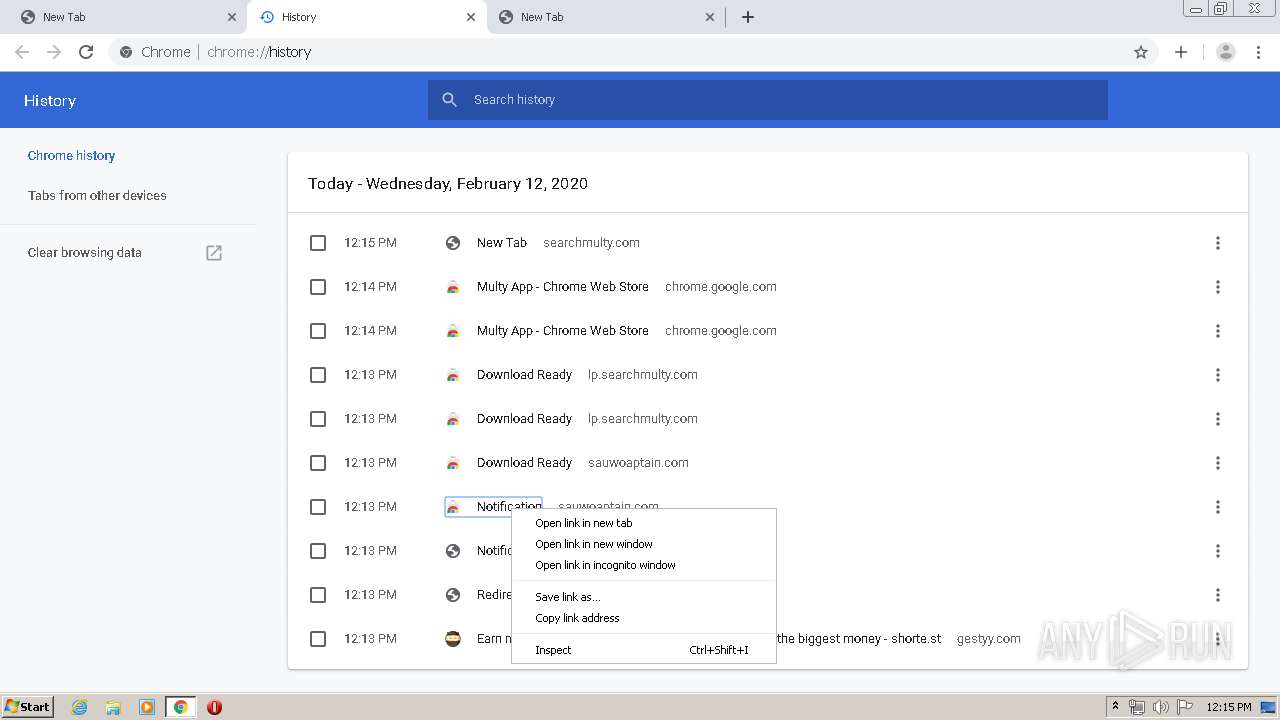Check the first Multy App 12:14 PM entry
This screenshot has width=1280, height=720.
pyautogui.click(x=318, y=287)
